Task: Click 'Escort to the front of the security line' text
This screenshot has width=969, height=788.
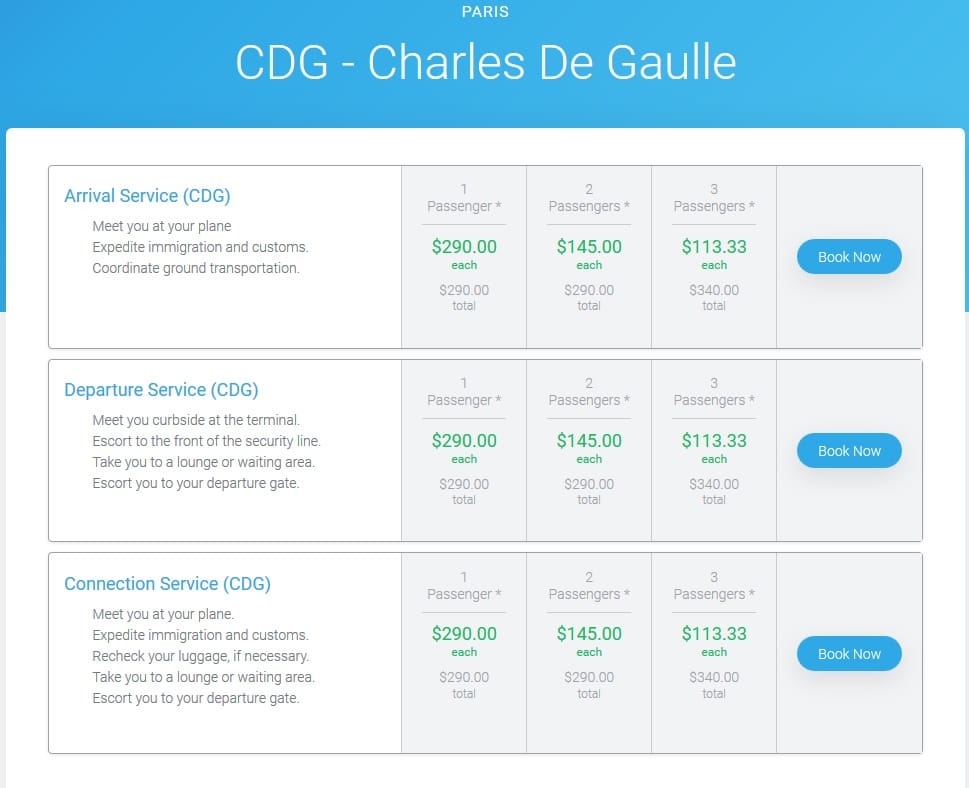Action: click(x=206, y=441)
